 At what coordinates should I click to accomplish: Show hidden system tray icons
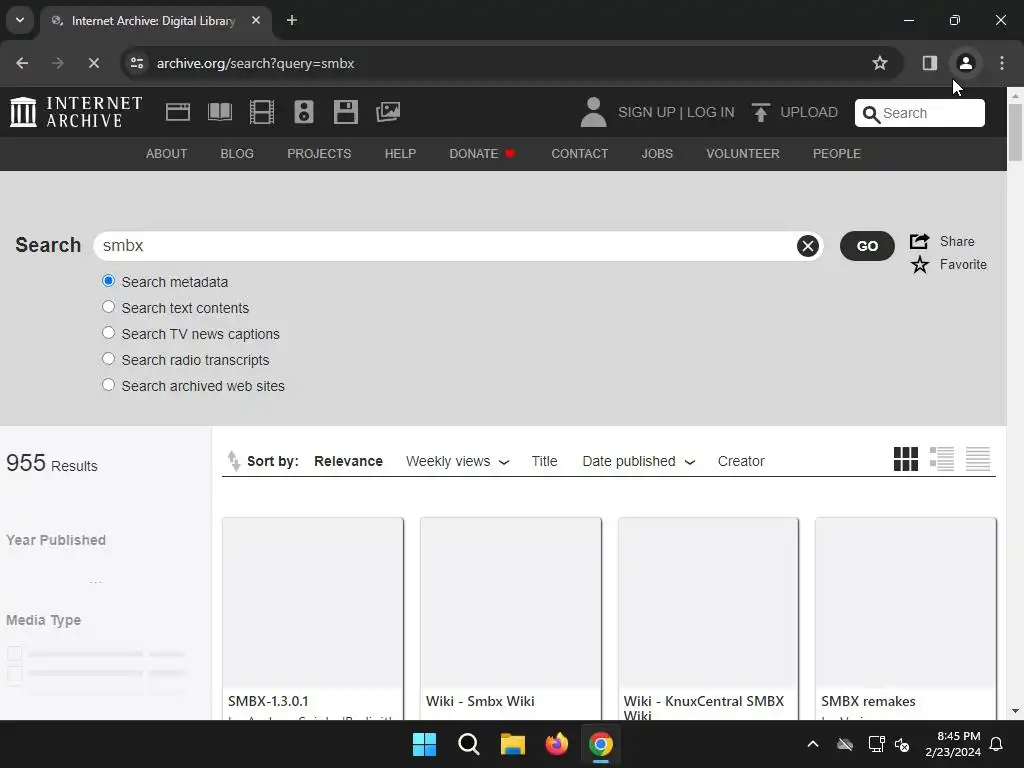[x=812, y=744]
